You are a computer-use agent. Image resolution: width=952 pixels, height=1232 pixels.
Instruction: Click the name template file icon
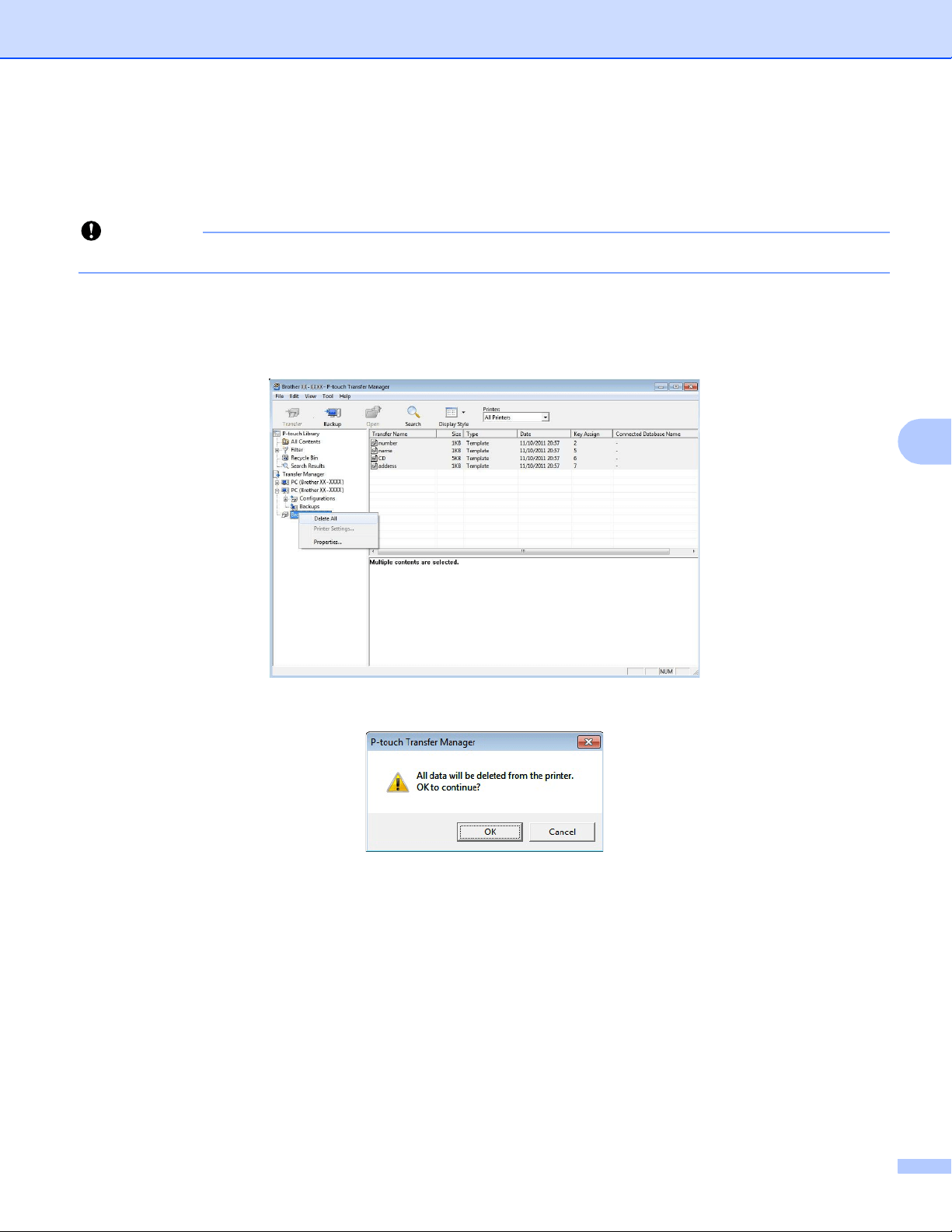(x=374, y=451)
